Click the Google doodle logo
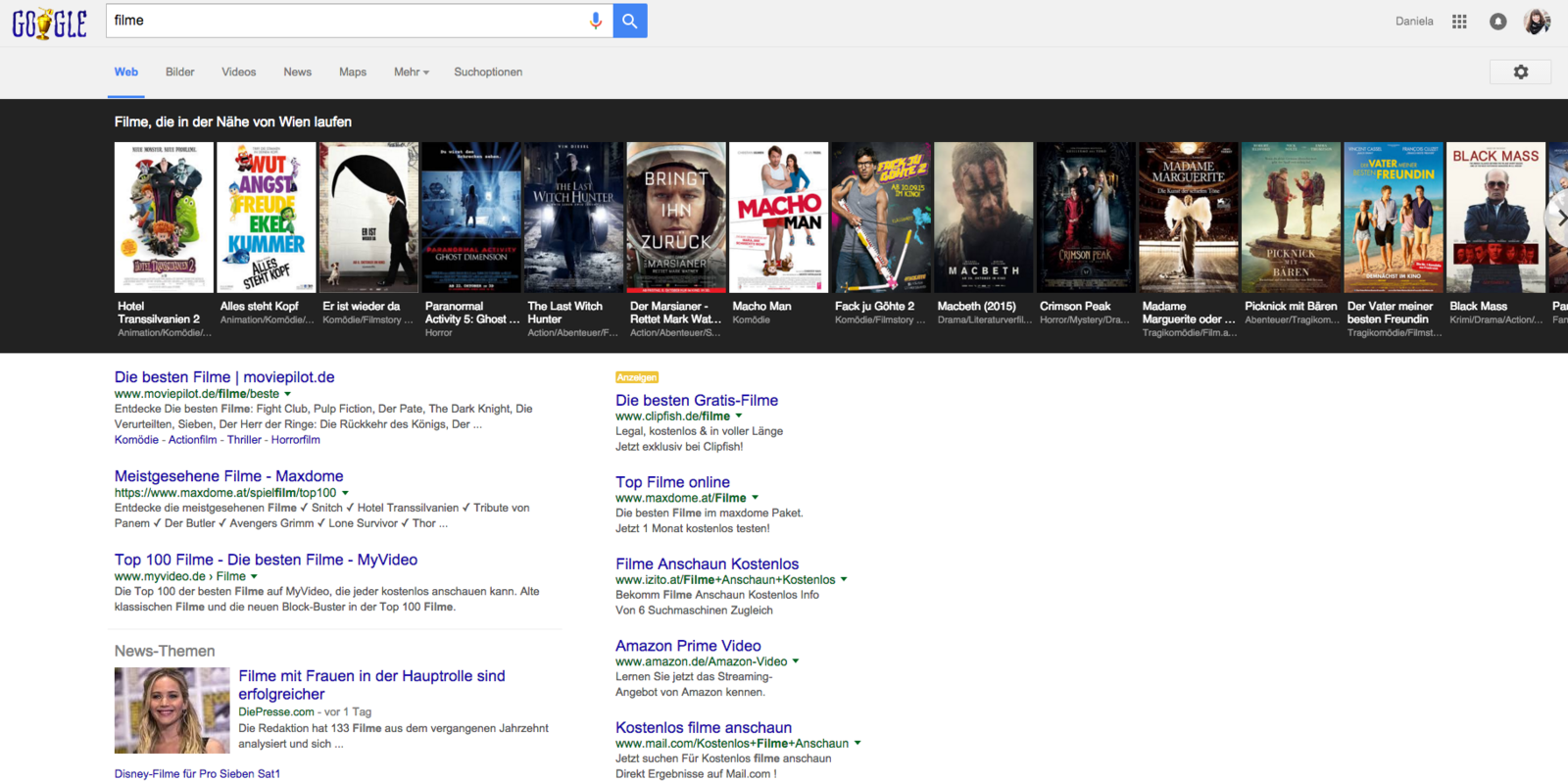Viewport: 1568px width, 782px height. (x=50, y=23)
